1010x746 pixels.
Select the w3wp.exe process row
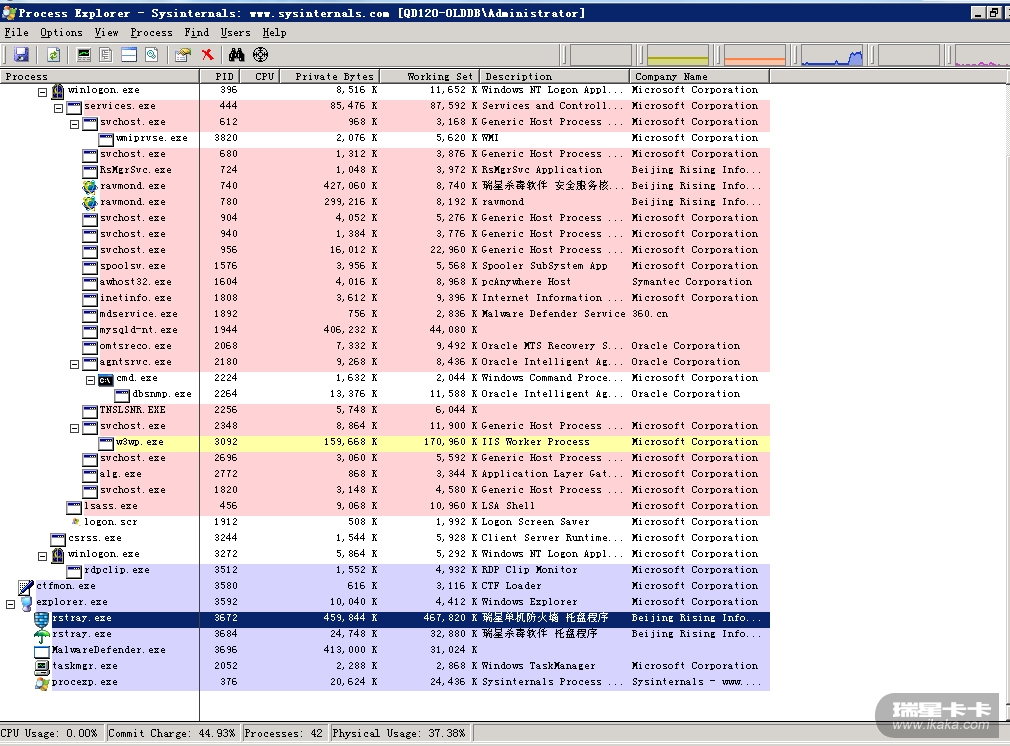(139, 442)
